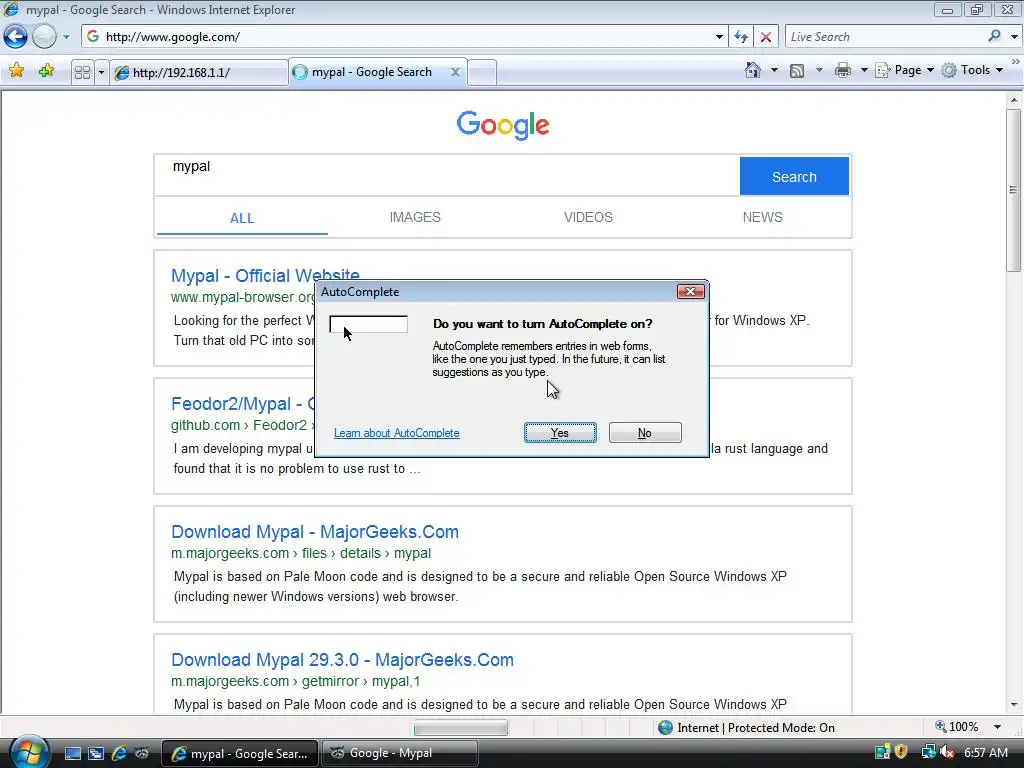1024x768 pixels.
Task: Click the Show Desktop quick launch icon
Action: (72, 753)
